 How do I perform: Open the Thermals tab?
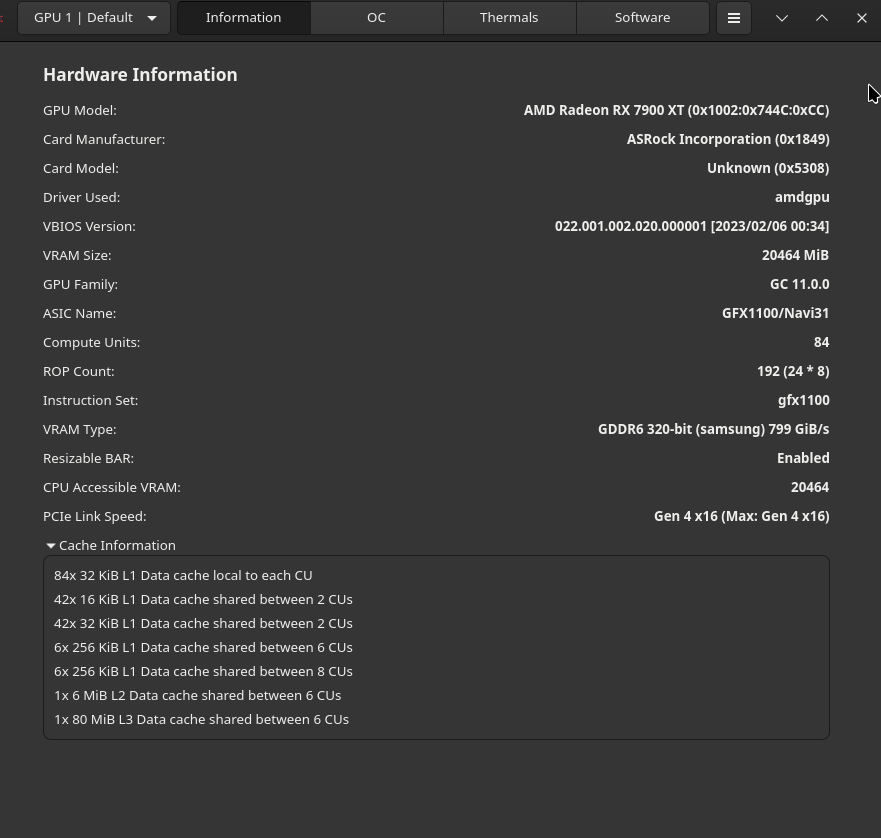(x=509, y=18)
